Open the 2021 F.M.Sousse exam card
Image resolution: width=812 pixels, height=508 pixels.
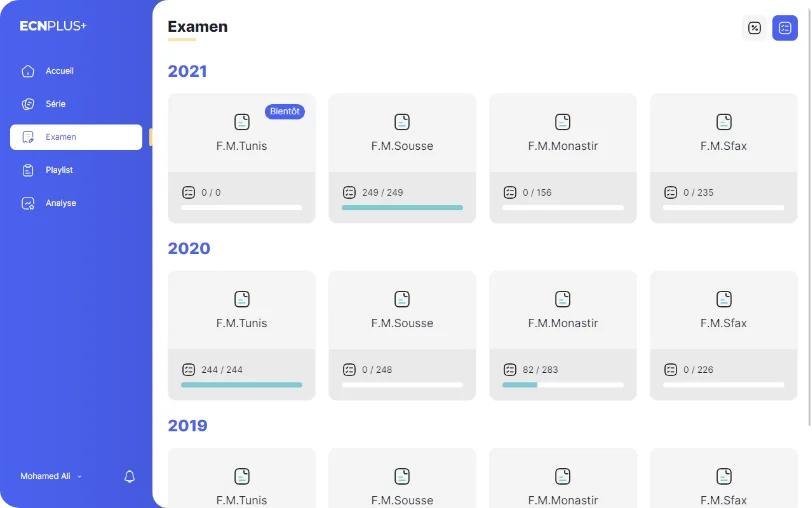[x=402, y=158]
